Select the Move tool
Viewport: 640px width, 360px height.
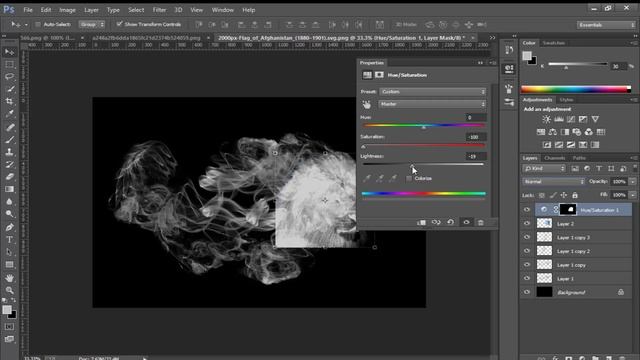click(x=9, y=52)
